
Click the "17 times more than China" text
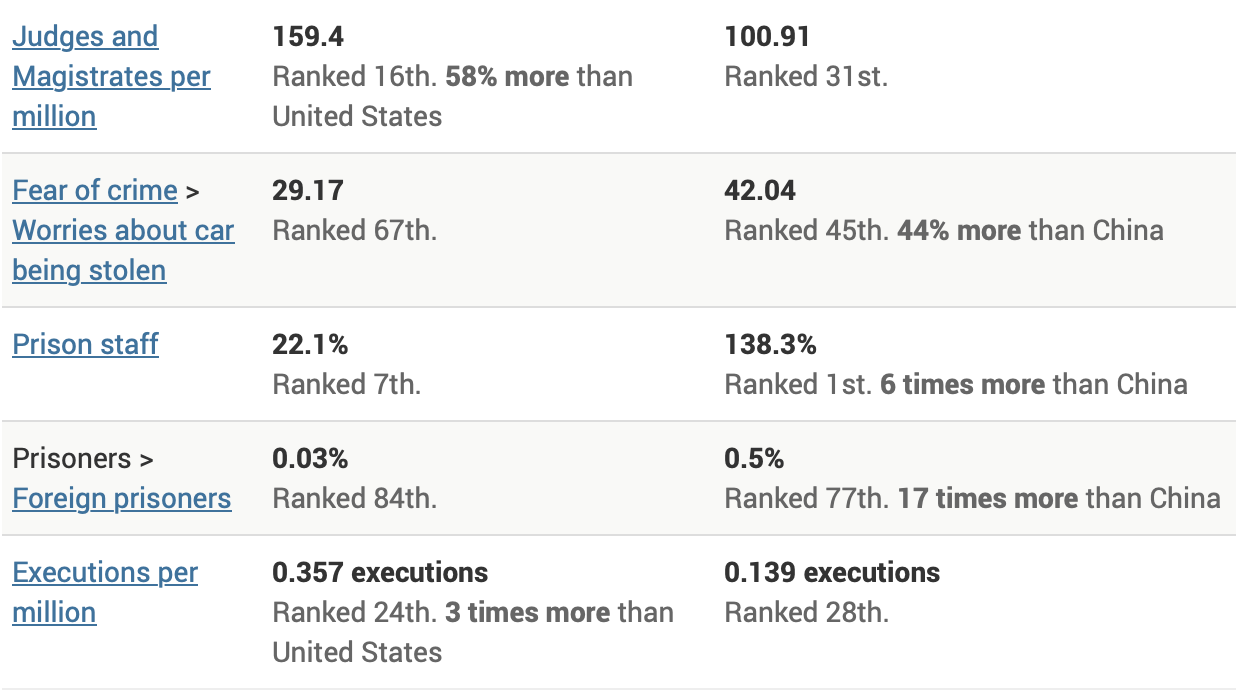point(1058,499)
